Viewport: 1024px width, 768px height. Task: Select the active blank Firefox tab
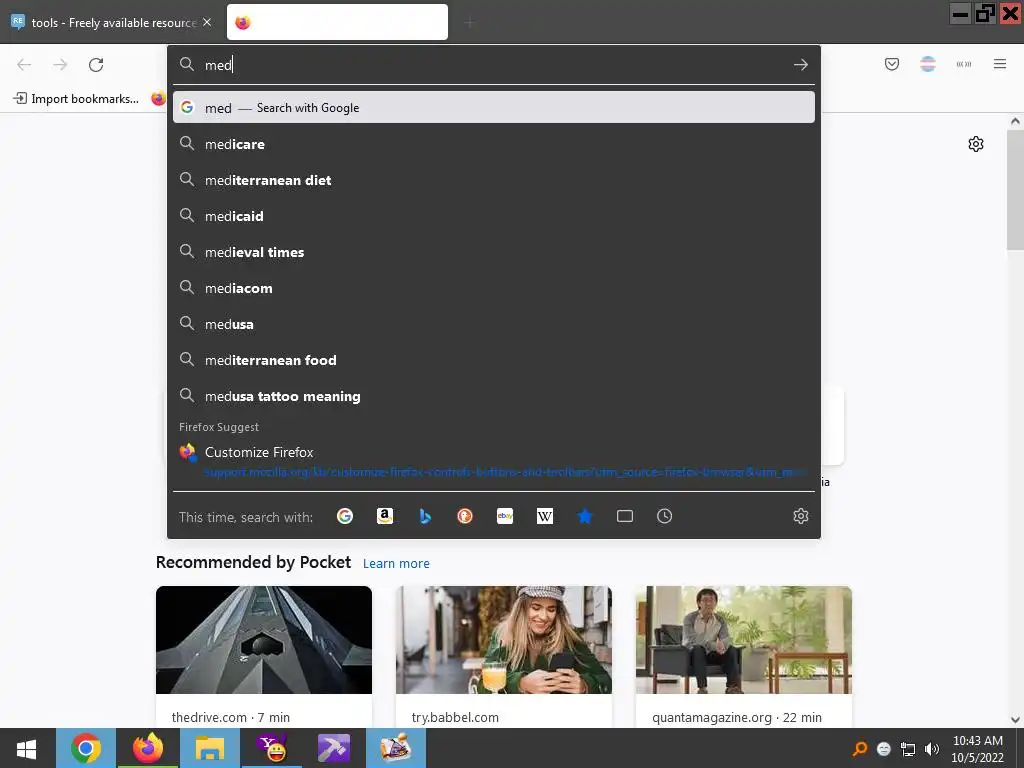point(337,23)
